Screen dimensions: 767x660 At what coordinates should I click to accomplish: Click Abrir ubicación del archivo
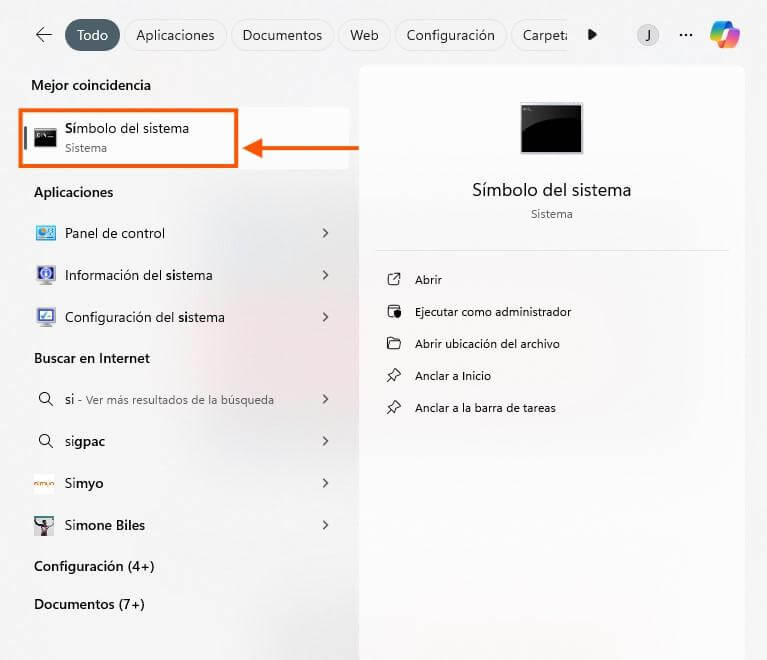(487, 344)
